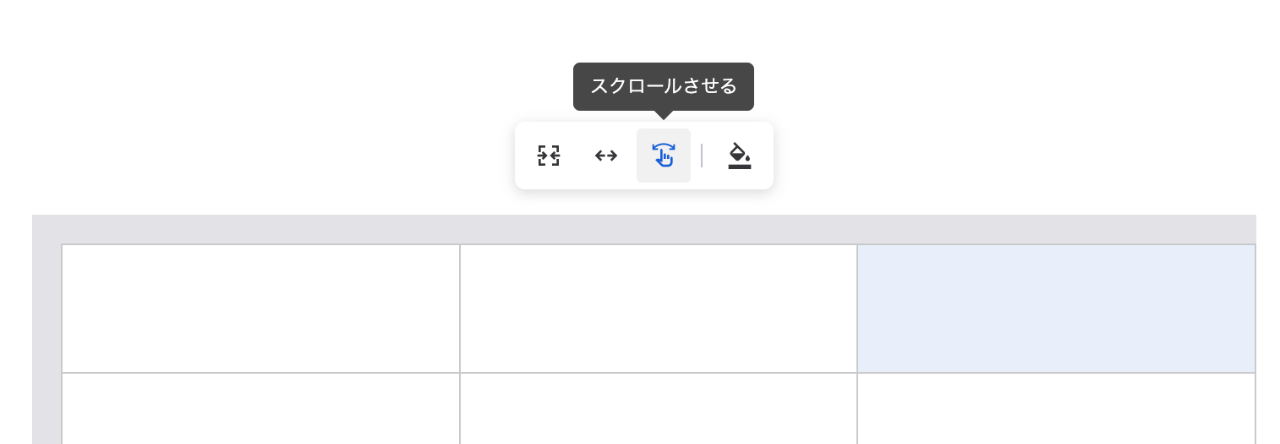
Task: Click the bottom-left table cell
Action: click(x=261, y=409)
